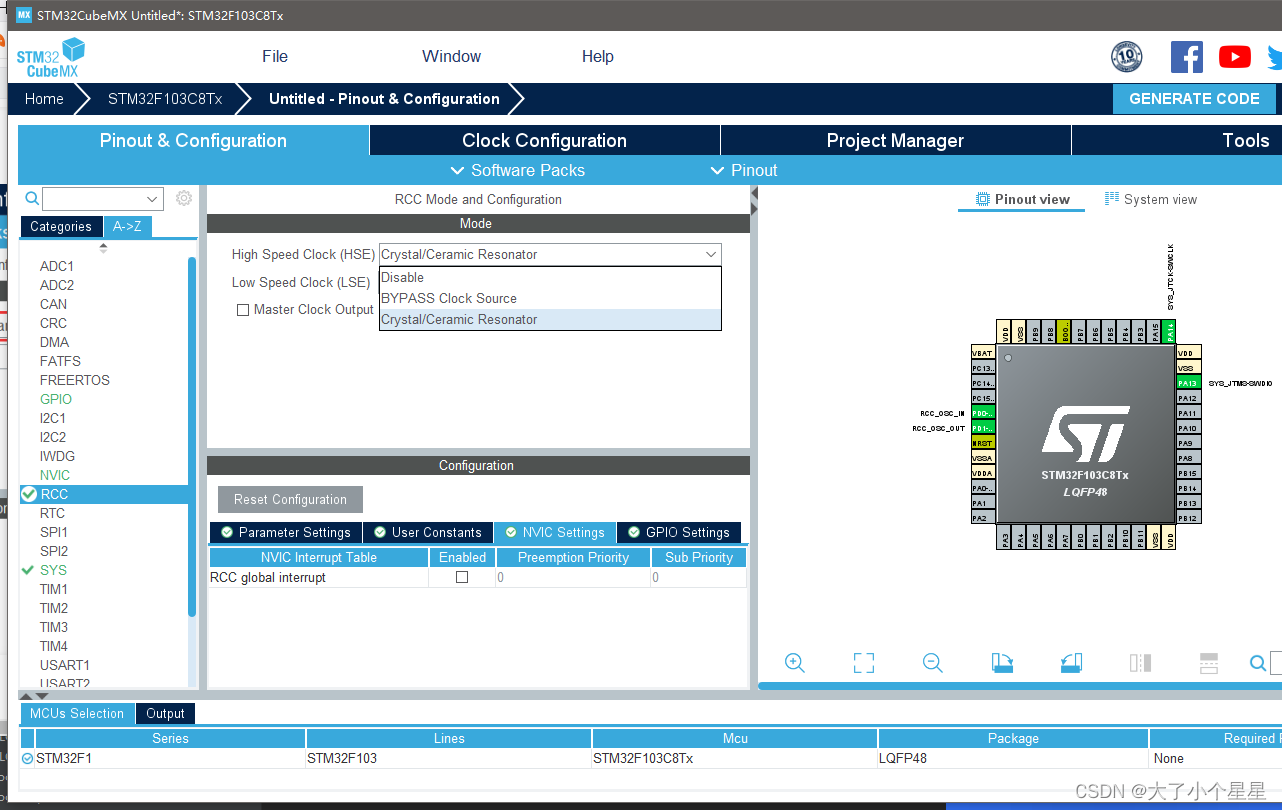Open the YouTube icon link
The image size is (1282, 810).
click(x=1235, y=57)
